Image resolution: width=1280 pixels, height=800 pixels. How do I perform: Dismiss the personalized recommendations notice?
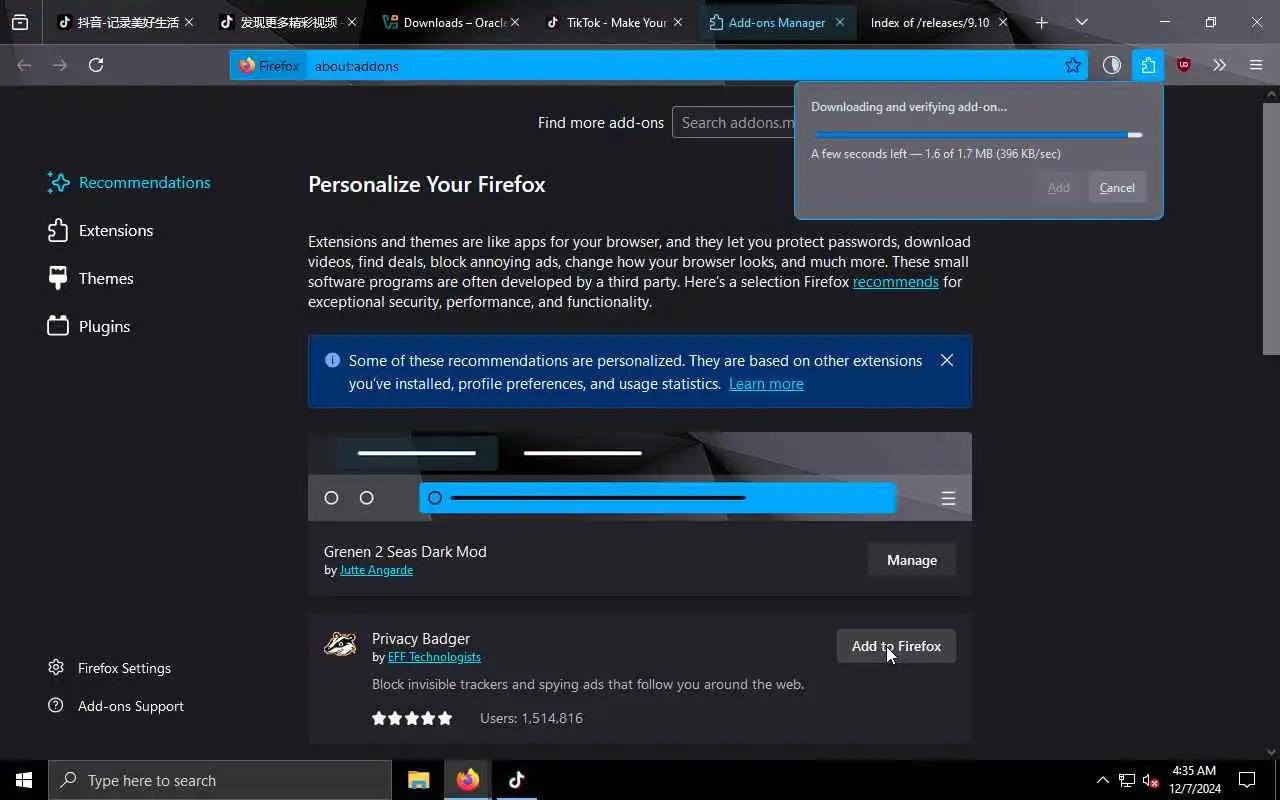coord(947,360)
